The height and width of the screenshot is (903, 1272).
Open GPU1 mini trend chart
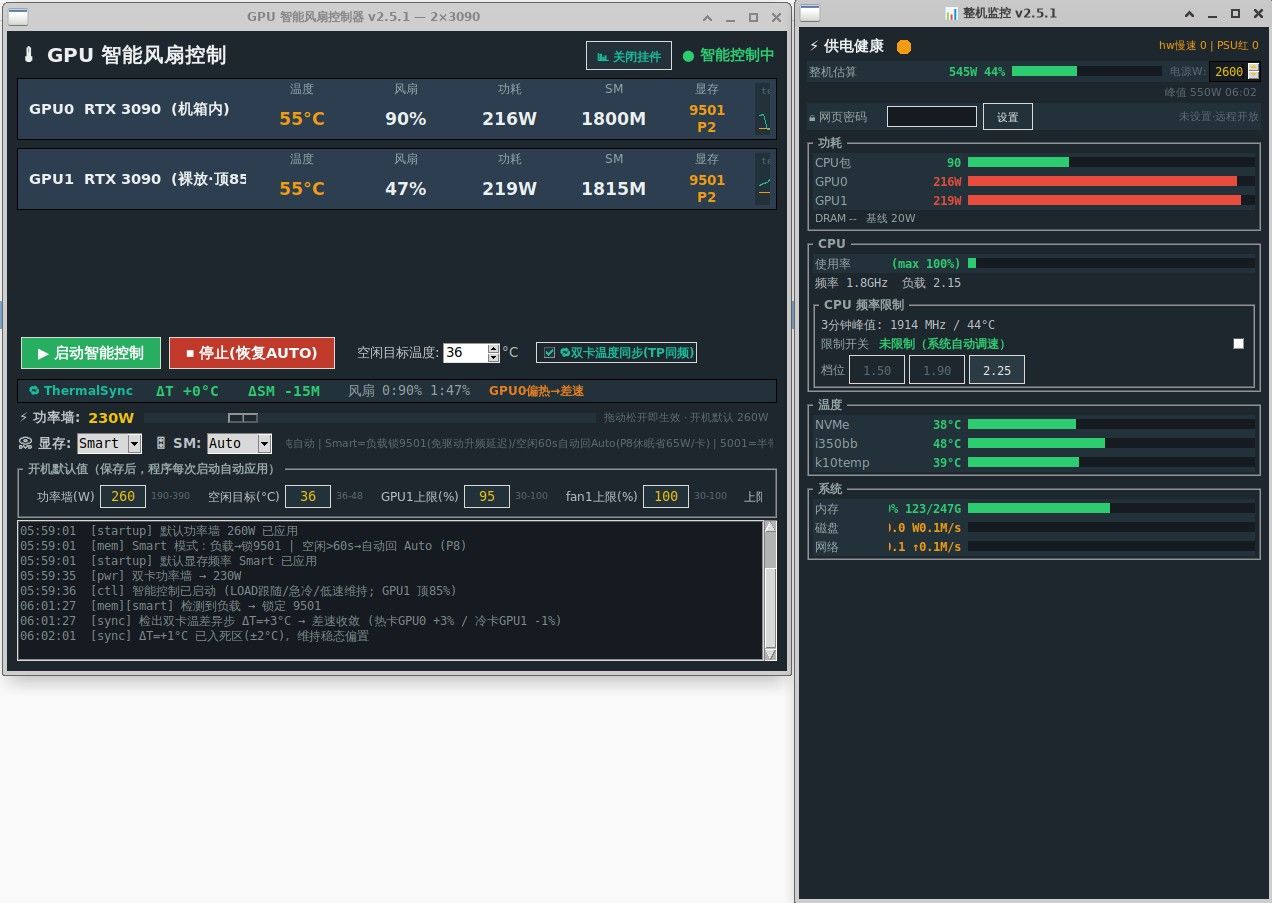[765, 179]
